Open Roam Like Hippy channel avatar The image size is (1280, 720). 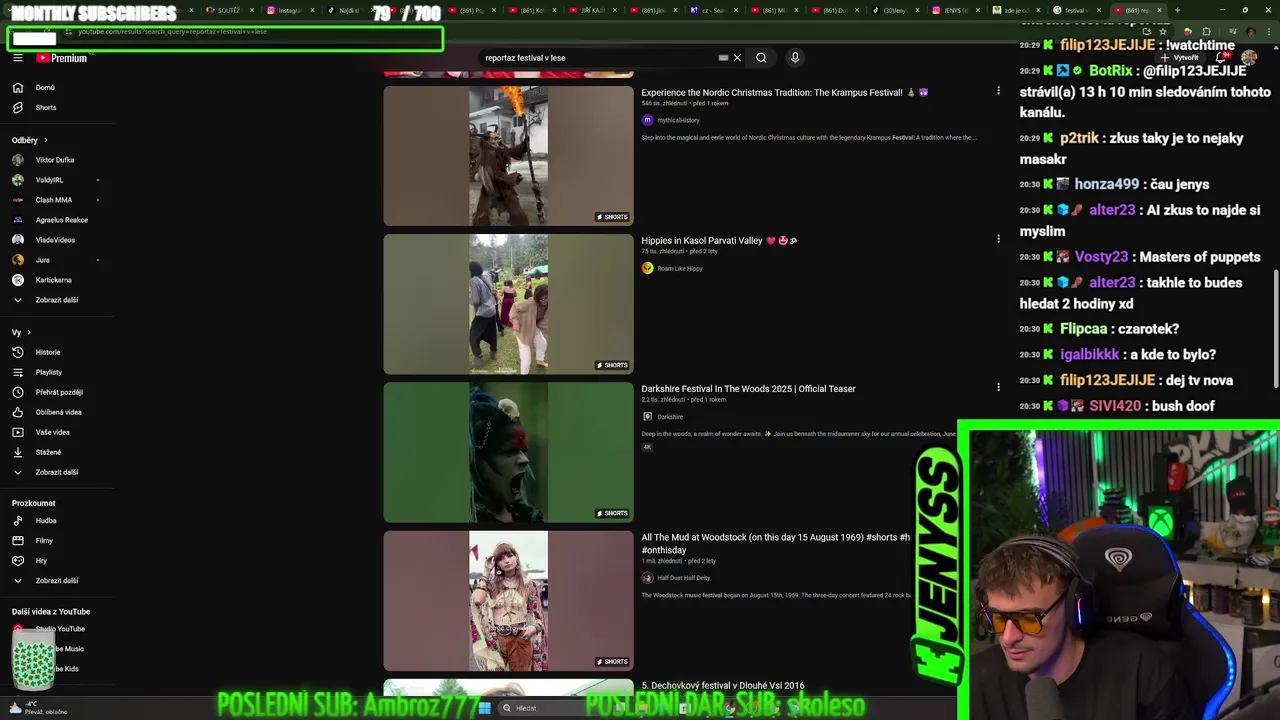[647, 268]
